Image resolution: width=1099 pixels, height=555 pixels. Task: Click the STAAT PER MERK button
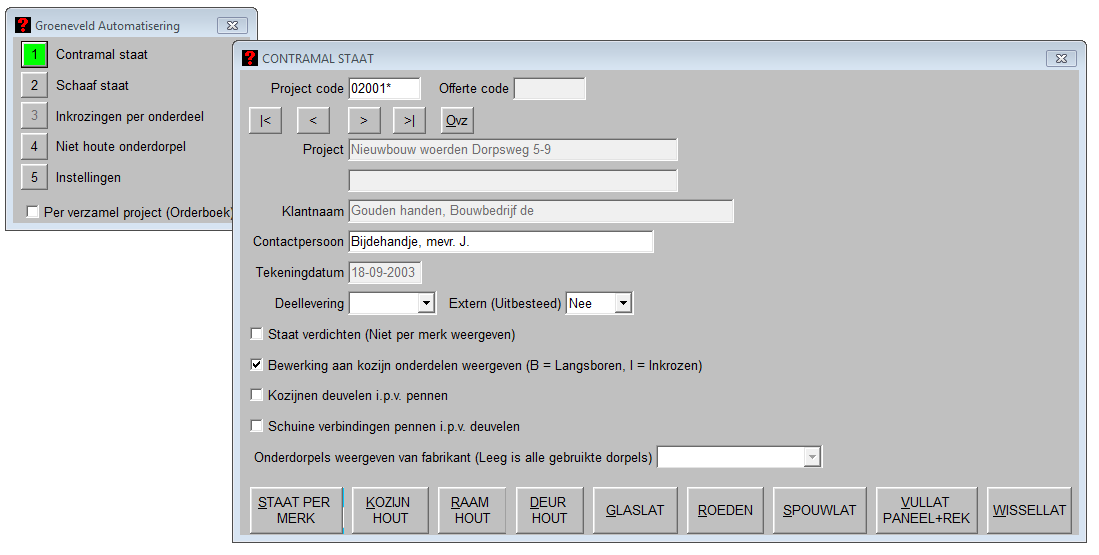click(x=296, y=510)
